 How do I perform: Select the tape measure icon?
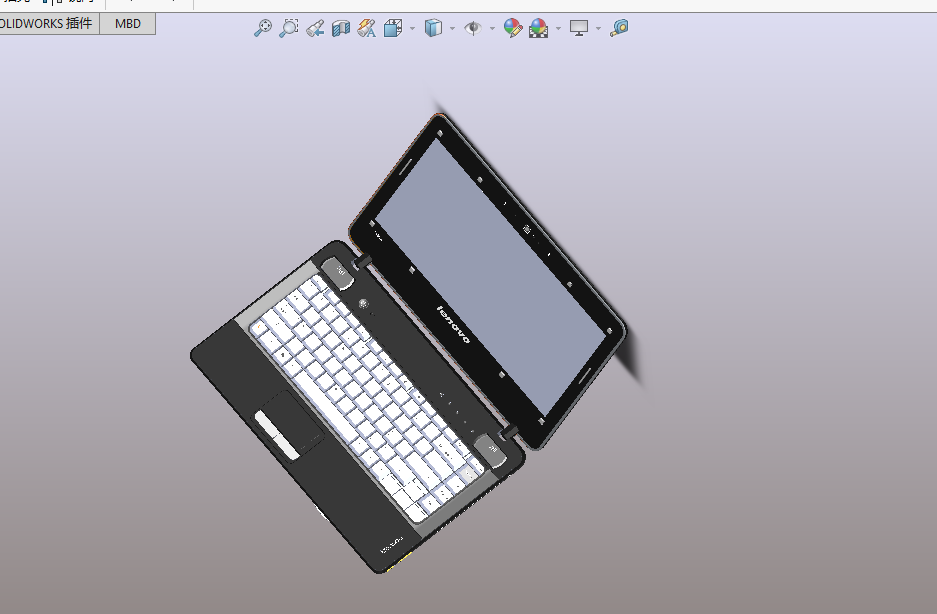tap(619, 28)
